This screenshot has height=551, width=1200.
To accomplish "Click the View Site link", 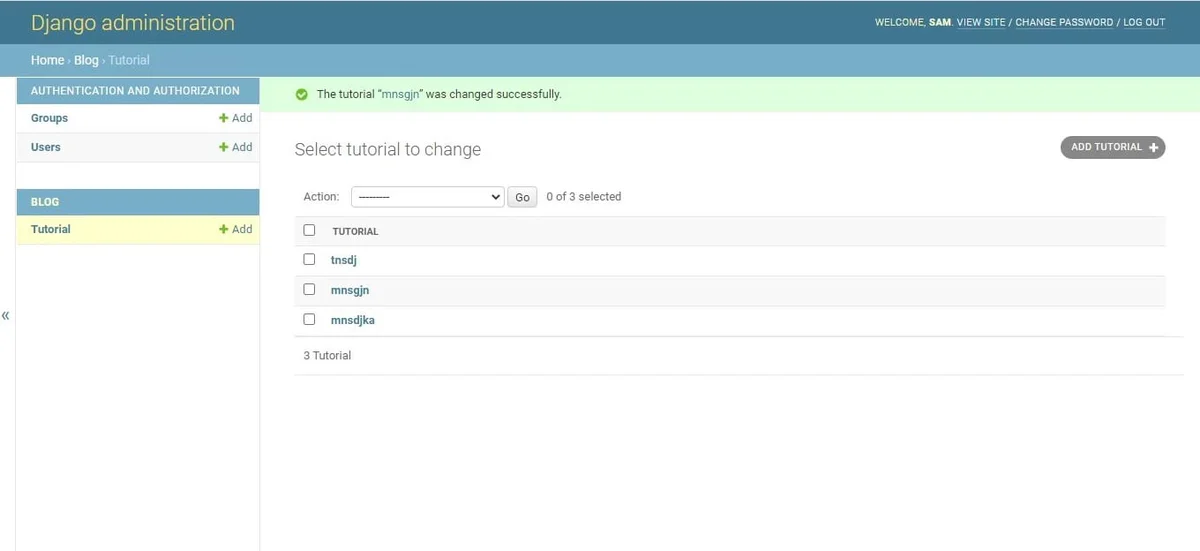I will (x=981, y=22).
